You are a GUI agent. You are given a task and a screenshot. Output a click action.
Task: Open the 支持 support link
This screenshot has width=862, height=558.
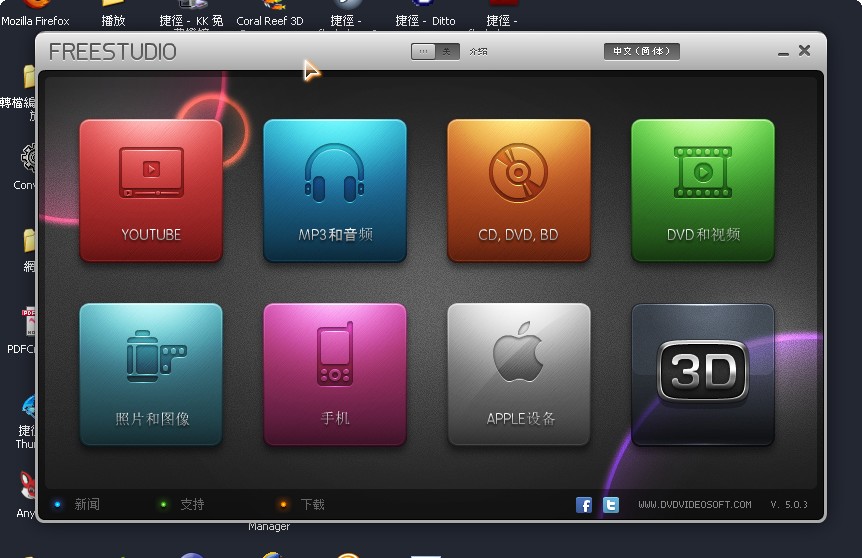click(x=192, y=504)
